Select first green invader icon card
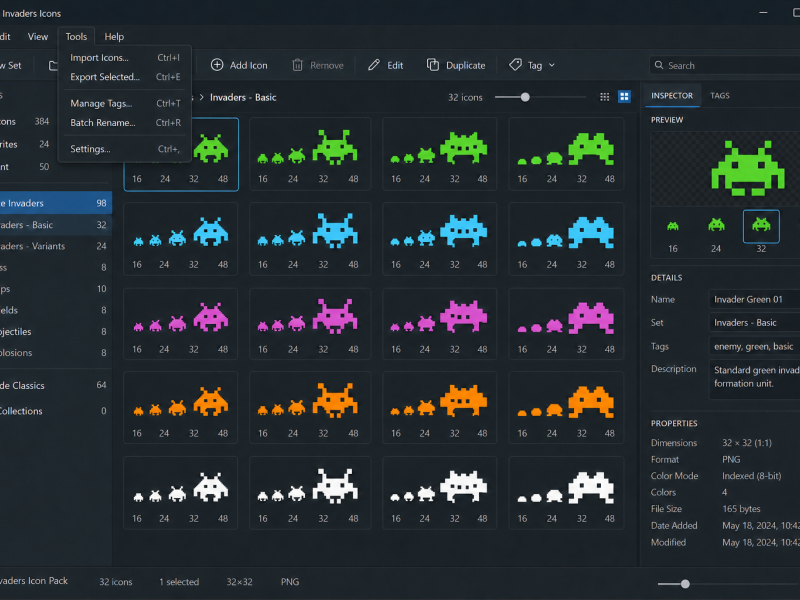The width and height of the screenshot is (800, 600). (181, 155)
